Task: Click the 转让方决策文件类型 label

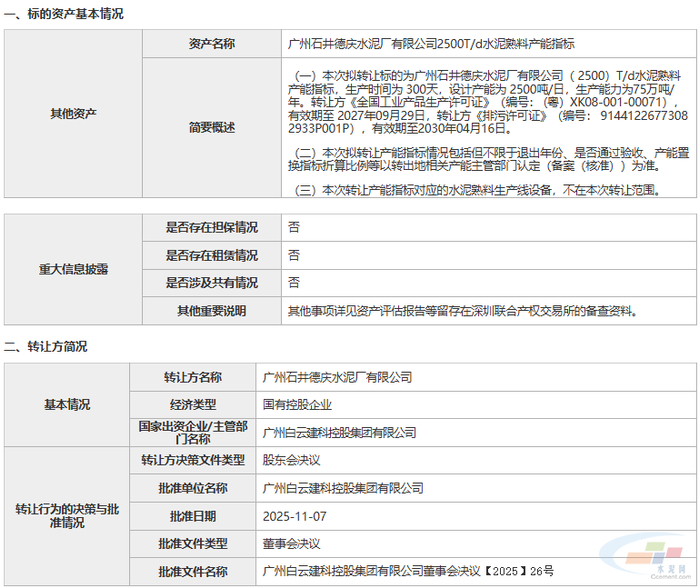Action: tap(193, 460)
